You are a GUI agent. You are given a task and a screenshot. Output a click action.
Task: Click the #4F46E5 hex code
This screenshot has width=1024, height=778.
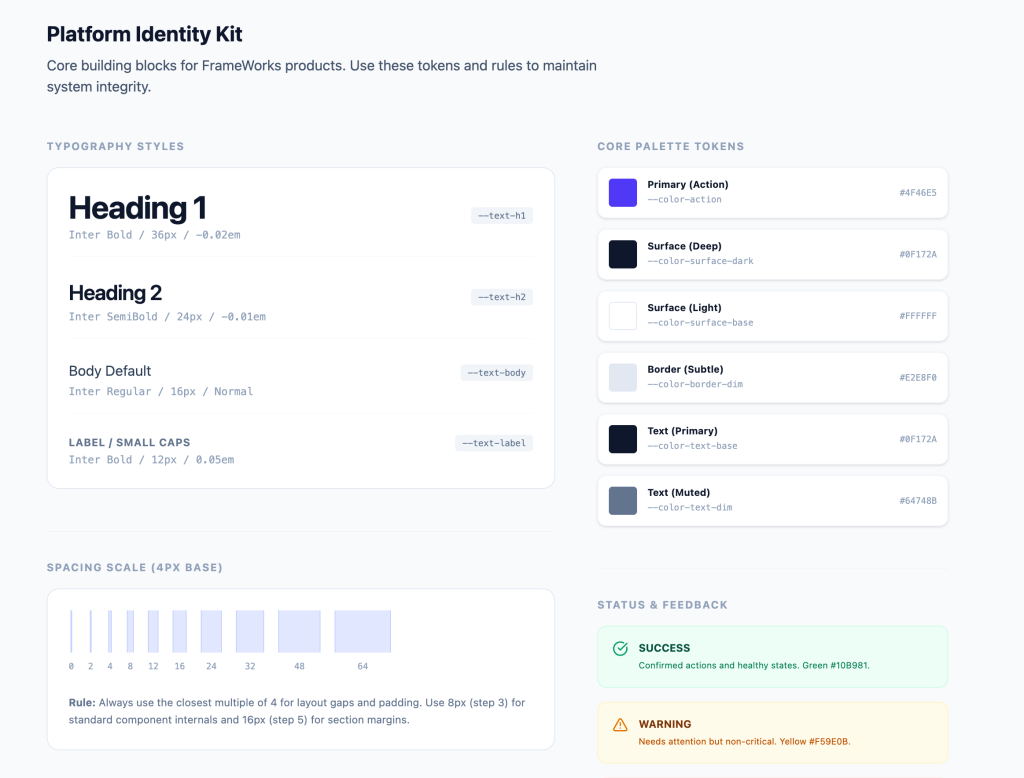[917, 192]
